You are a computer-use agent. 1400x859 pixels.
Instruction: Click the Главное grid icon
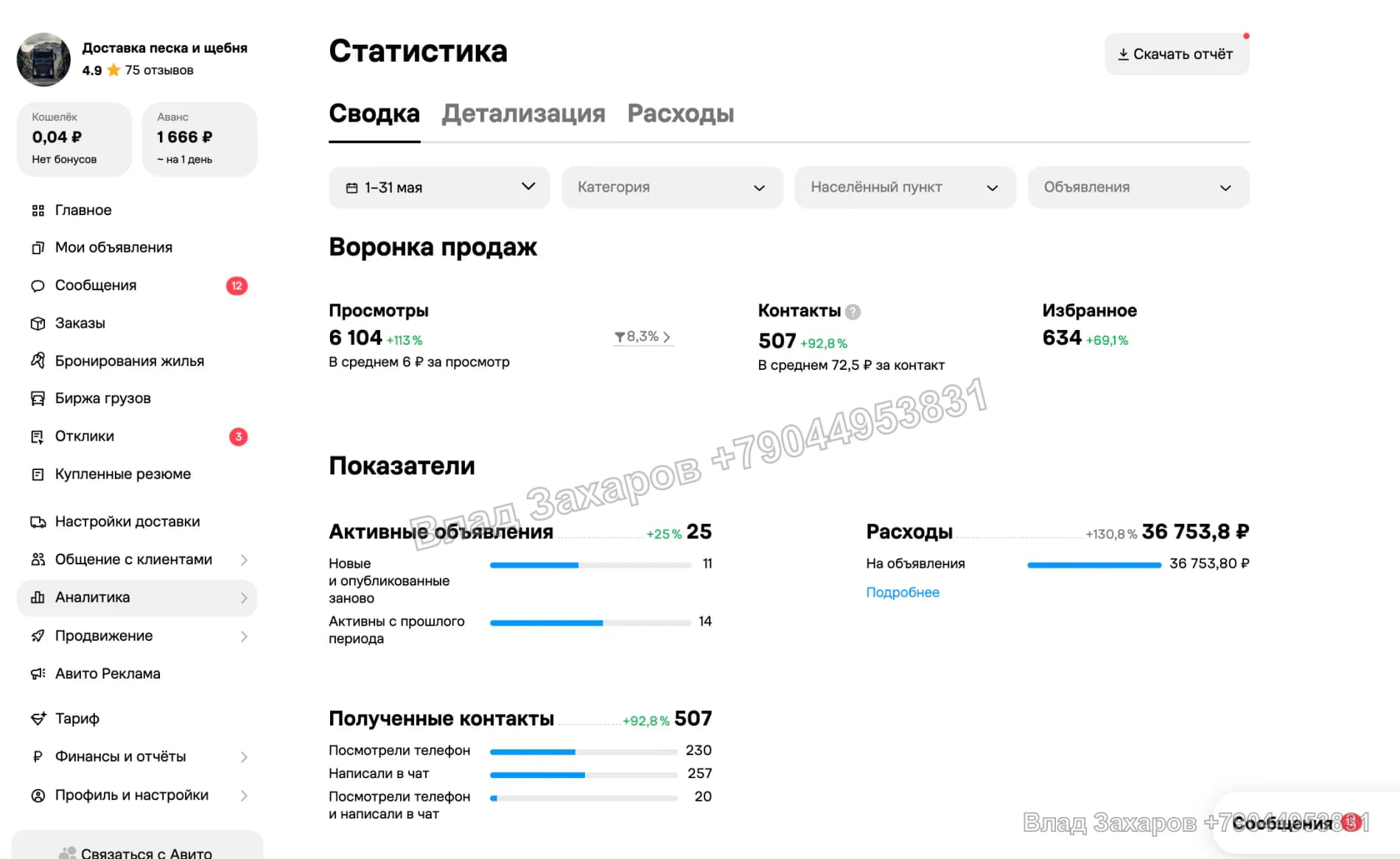pyautogui.click(x=38, y=211)
